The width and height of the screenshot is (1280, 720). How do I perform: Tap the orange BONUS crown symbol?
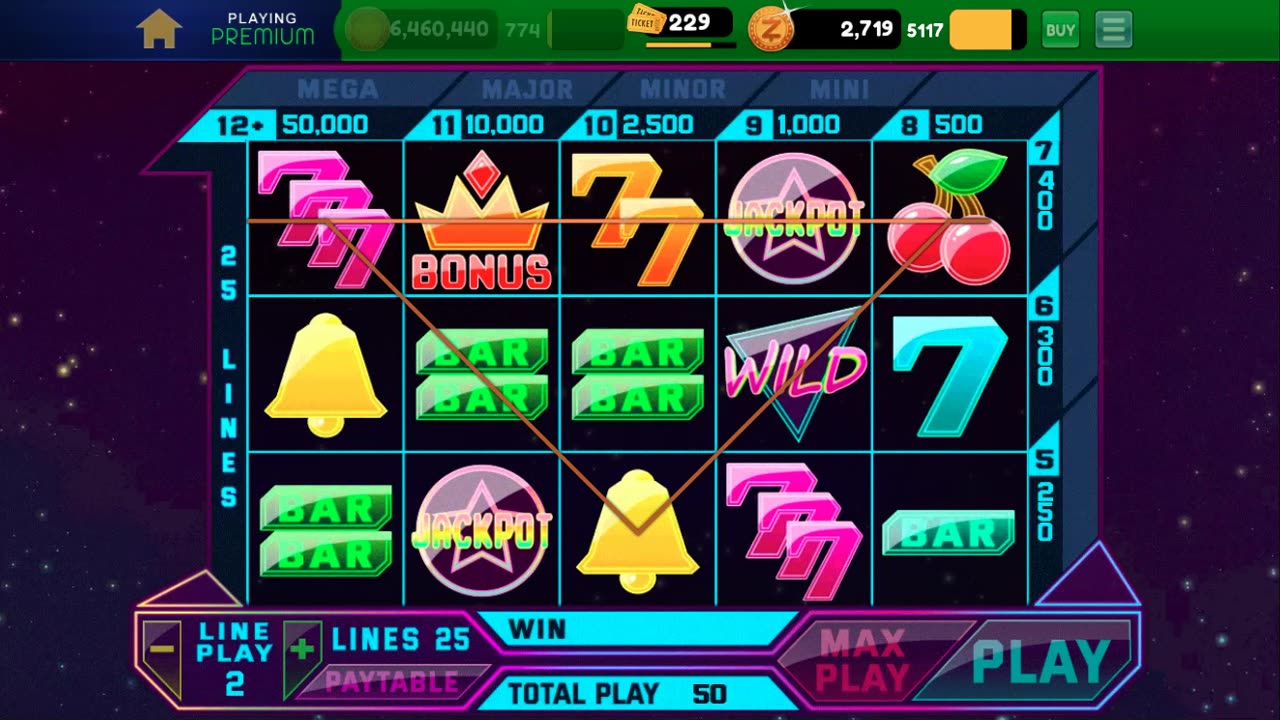(481, 221)
